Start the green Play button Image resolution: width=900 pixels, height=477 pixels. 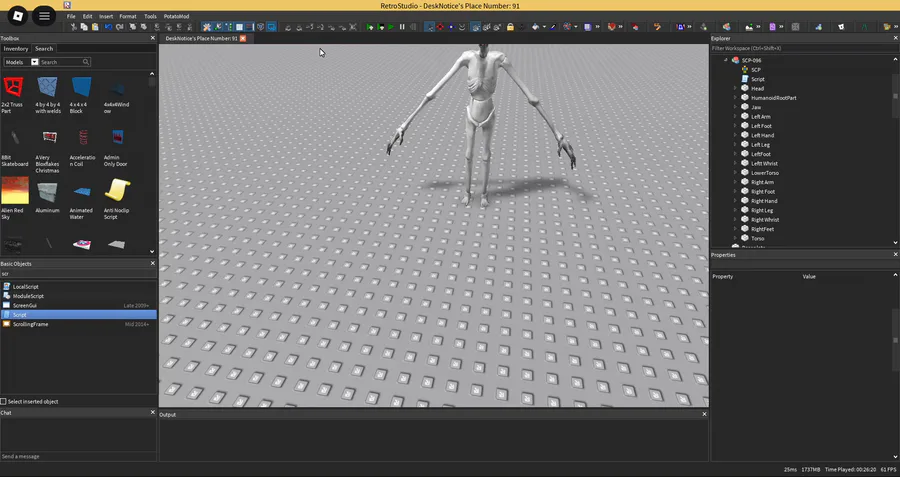391,27
